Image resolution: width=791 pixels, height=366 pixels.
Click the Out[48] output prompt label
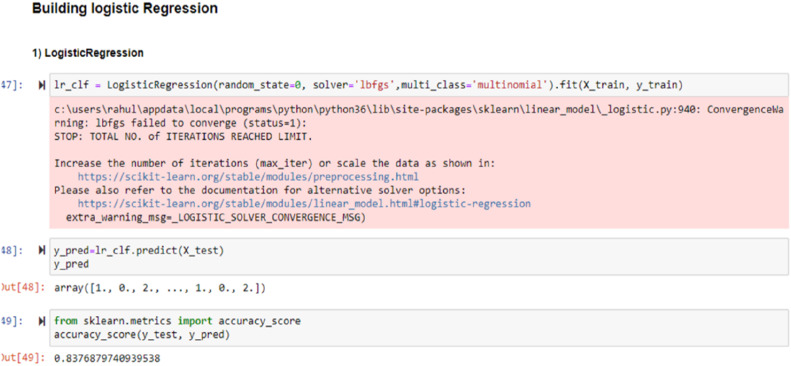pos(23,288)
